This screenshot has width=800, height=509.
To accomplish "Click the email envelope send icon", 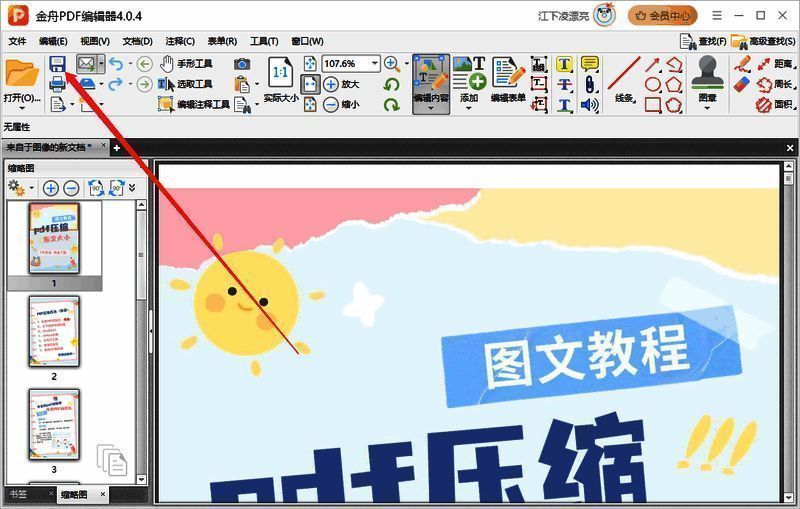I will [x=86, y=64].
